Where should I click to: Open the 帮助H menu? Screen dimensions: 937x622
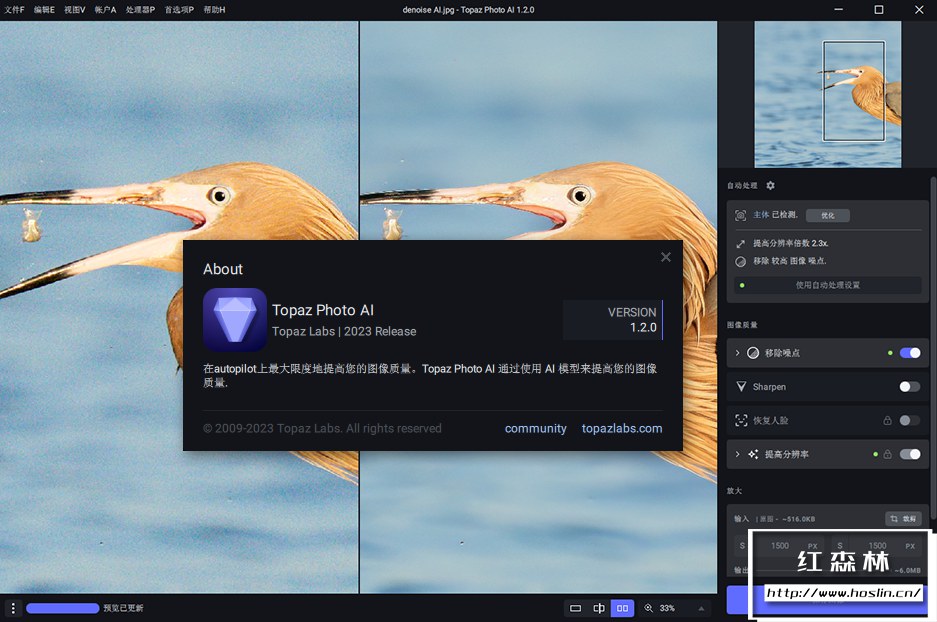point(215,10)
